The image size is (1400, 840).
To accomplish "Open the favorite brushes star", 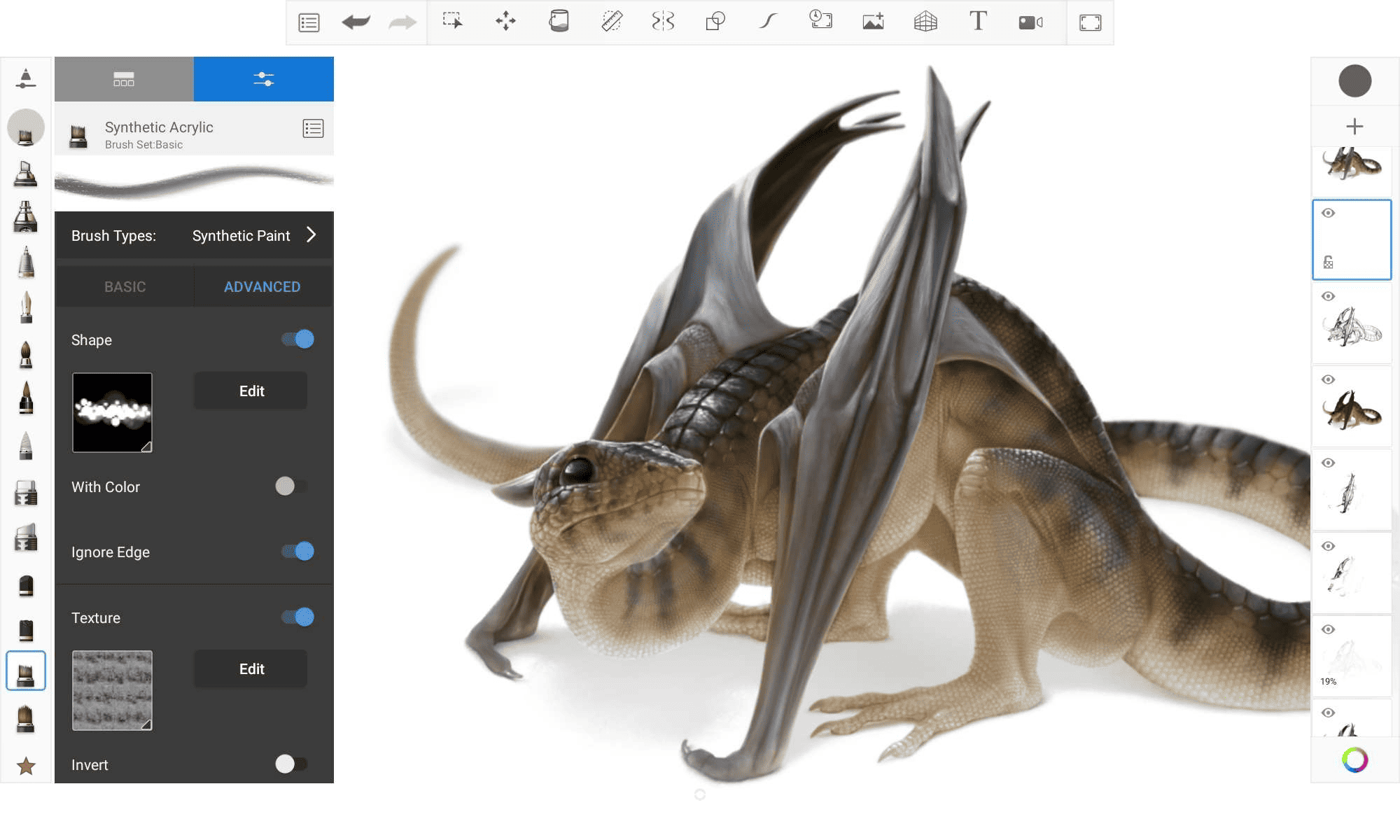I will (25, 765).
